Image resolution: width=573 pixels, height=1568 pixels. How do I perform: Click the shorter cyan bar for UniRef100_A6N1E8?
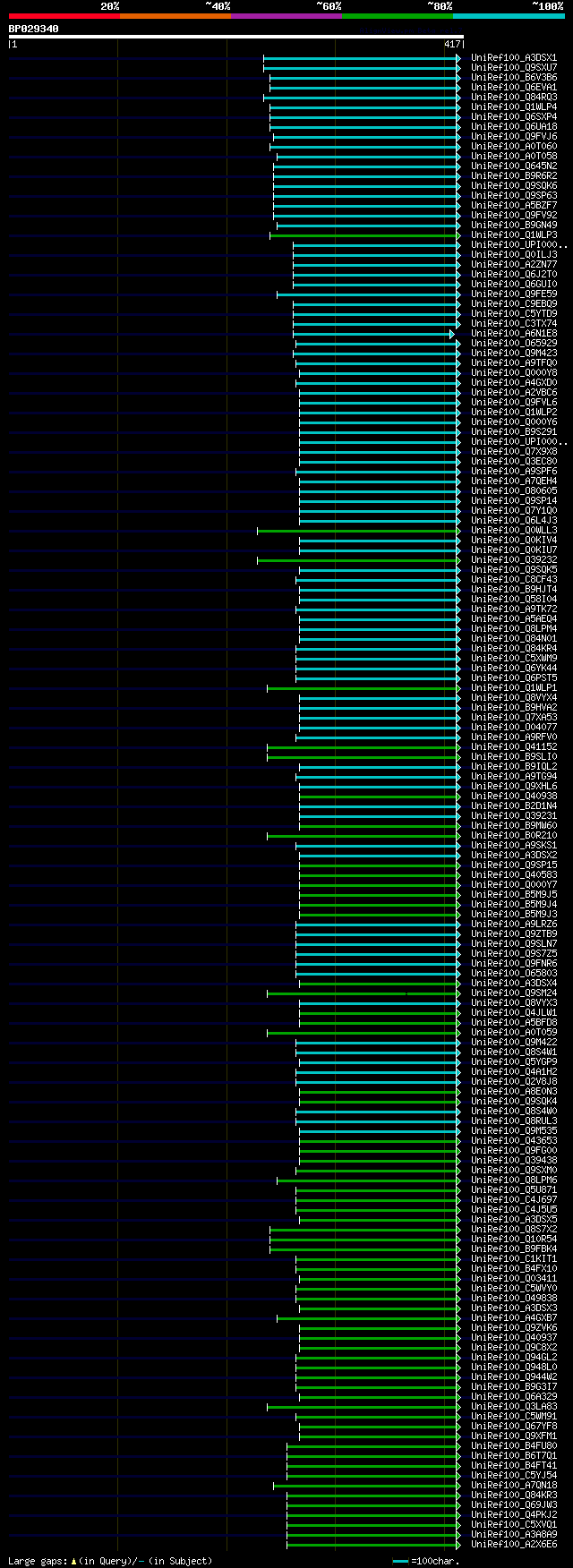tap(373, 334)
